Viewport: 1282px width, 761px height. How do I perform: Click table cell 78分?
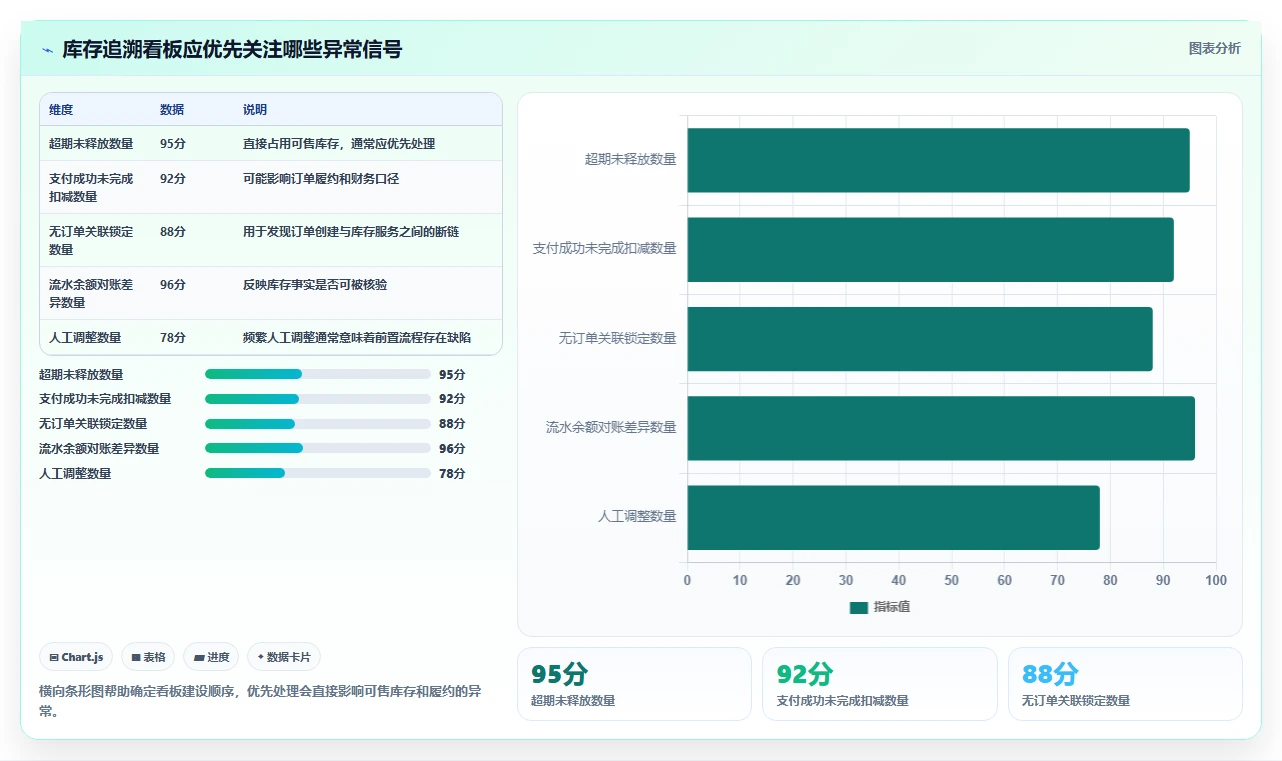pos(173,338)
